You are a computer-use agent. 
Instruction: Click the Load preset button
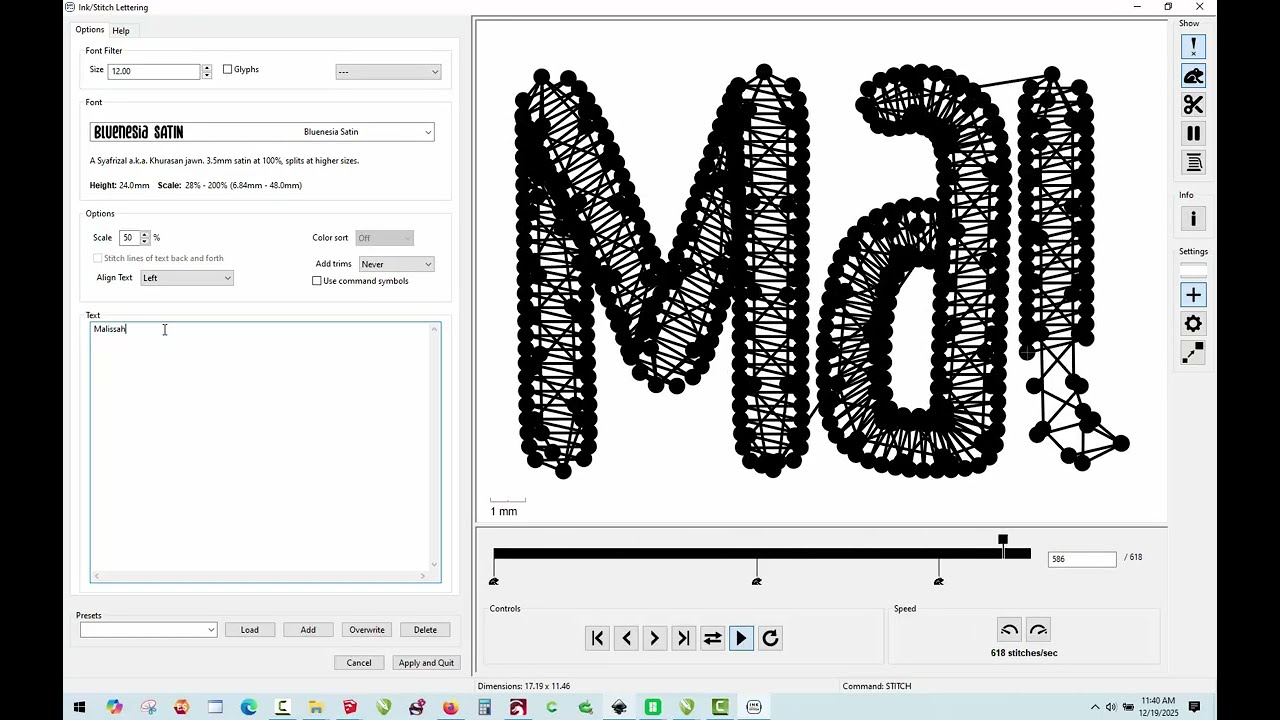point(249,630)
